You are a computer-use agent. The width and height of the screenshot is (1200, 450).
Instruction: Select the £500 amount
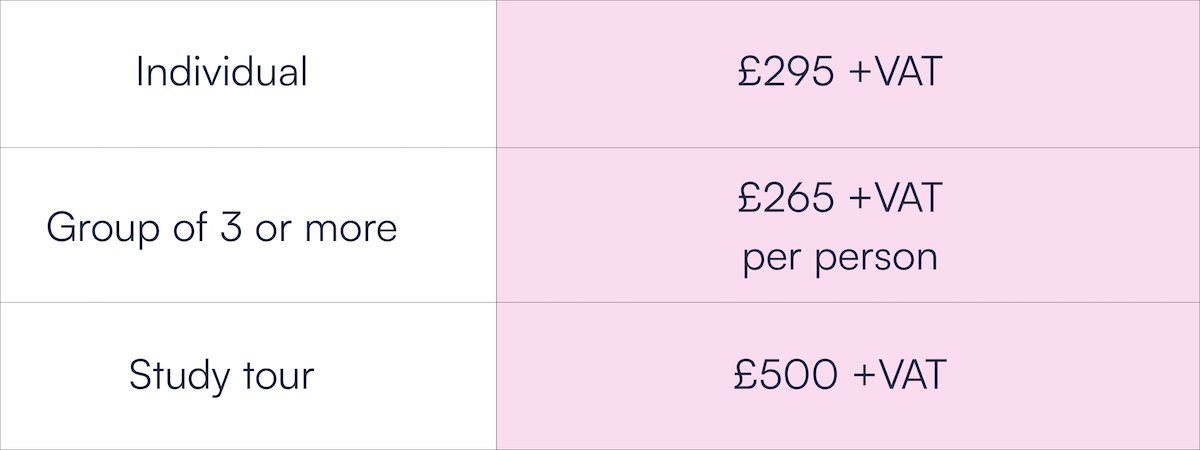coord(785,375)
